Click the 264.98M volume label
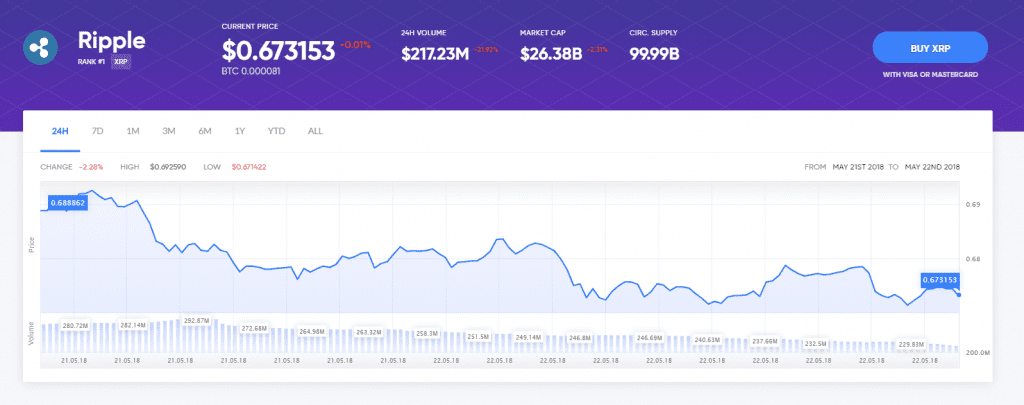 coord(312,331)
